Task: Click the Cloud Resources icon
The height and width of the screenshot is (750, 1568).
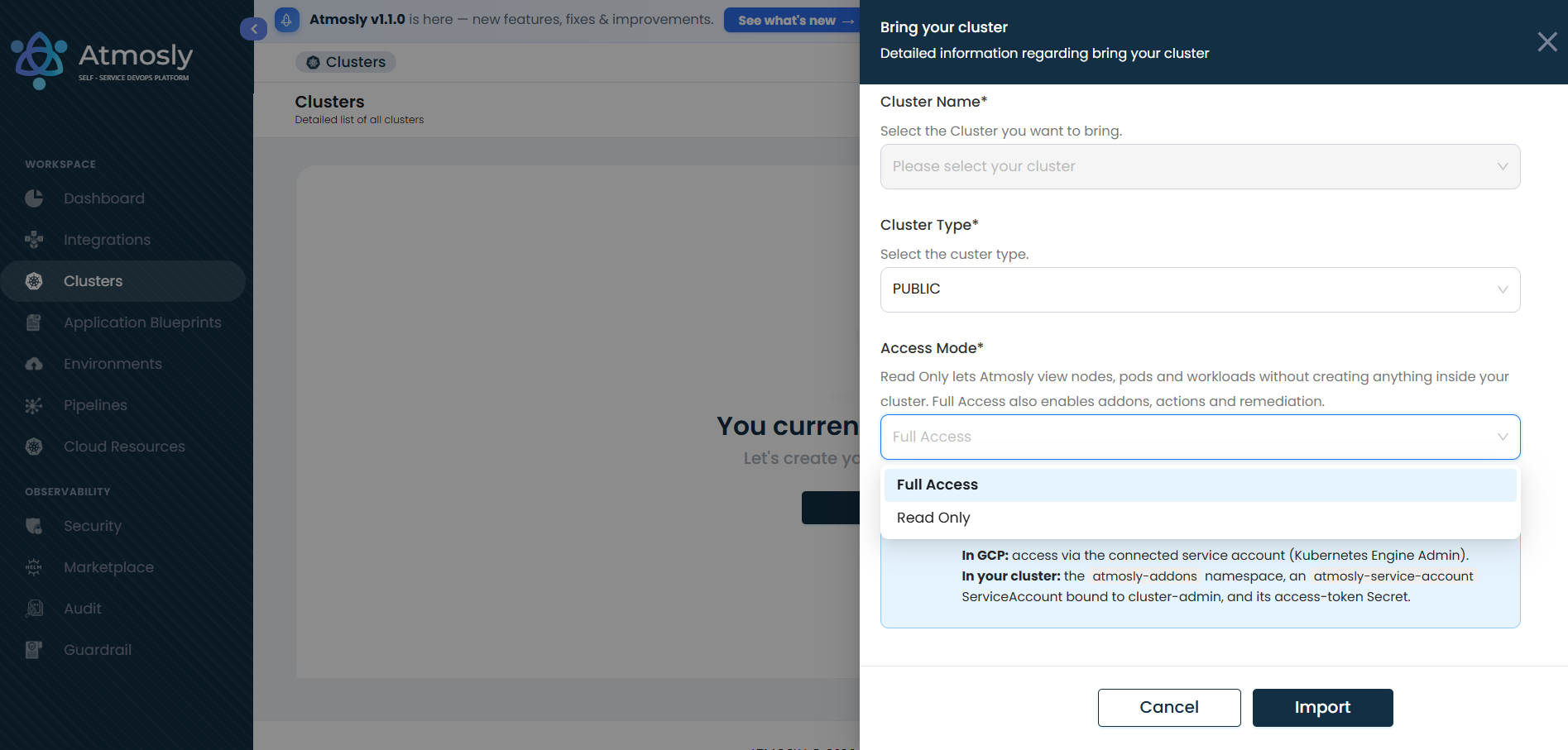Action: point(34,447)
